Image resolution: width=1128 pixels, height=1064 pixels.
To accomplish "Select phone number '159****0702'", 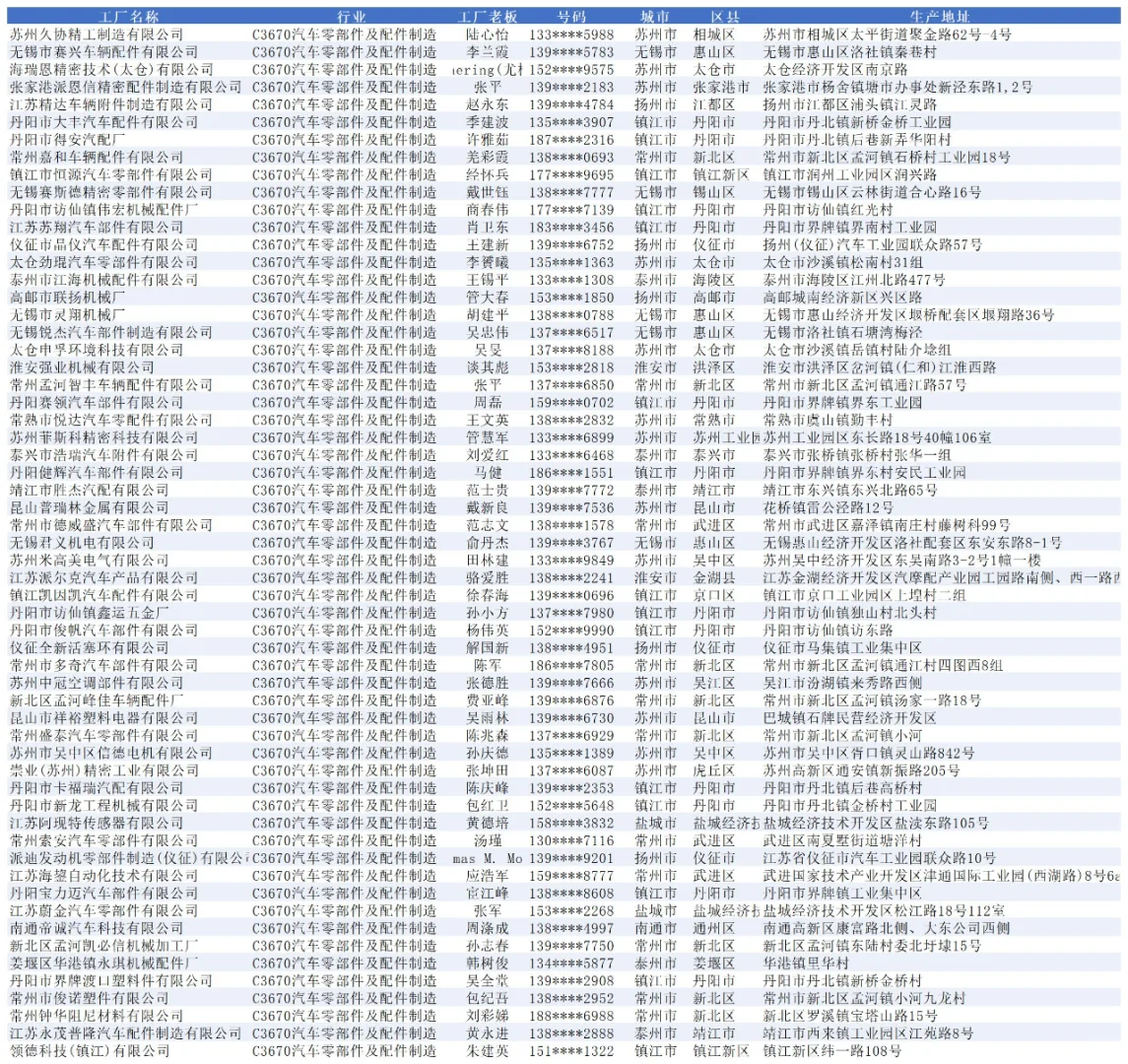I will click(x=572, y=402).
